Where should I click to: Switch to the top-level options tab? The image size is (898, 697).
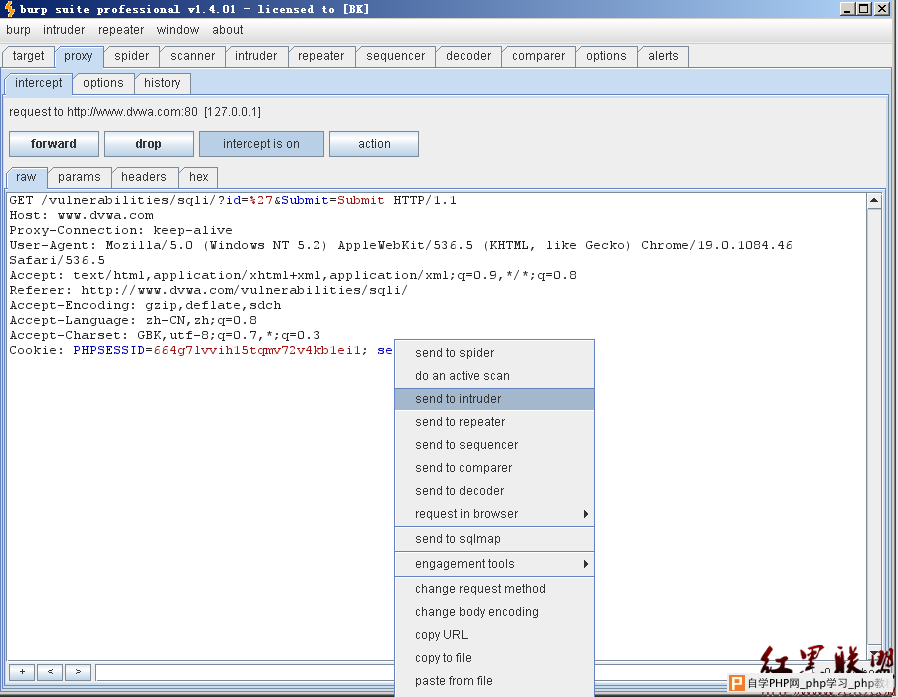pos(606,56)
